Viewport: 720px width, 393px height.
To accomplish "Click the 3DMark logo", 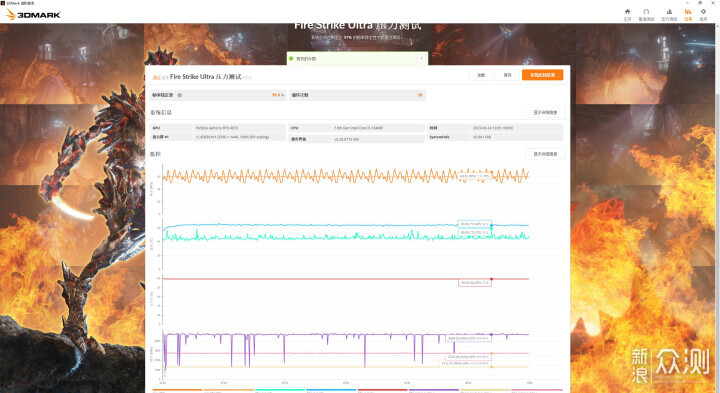I will (33, 15).
